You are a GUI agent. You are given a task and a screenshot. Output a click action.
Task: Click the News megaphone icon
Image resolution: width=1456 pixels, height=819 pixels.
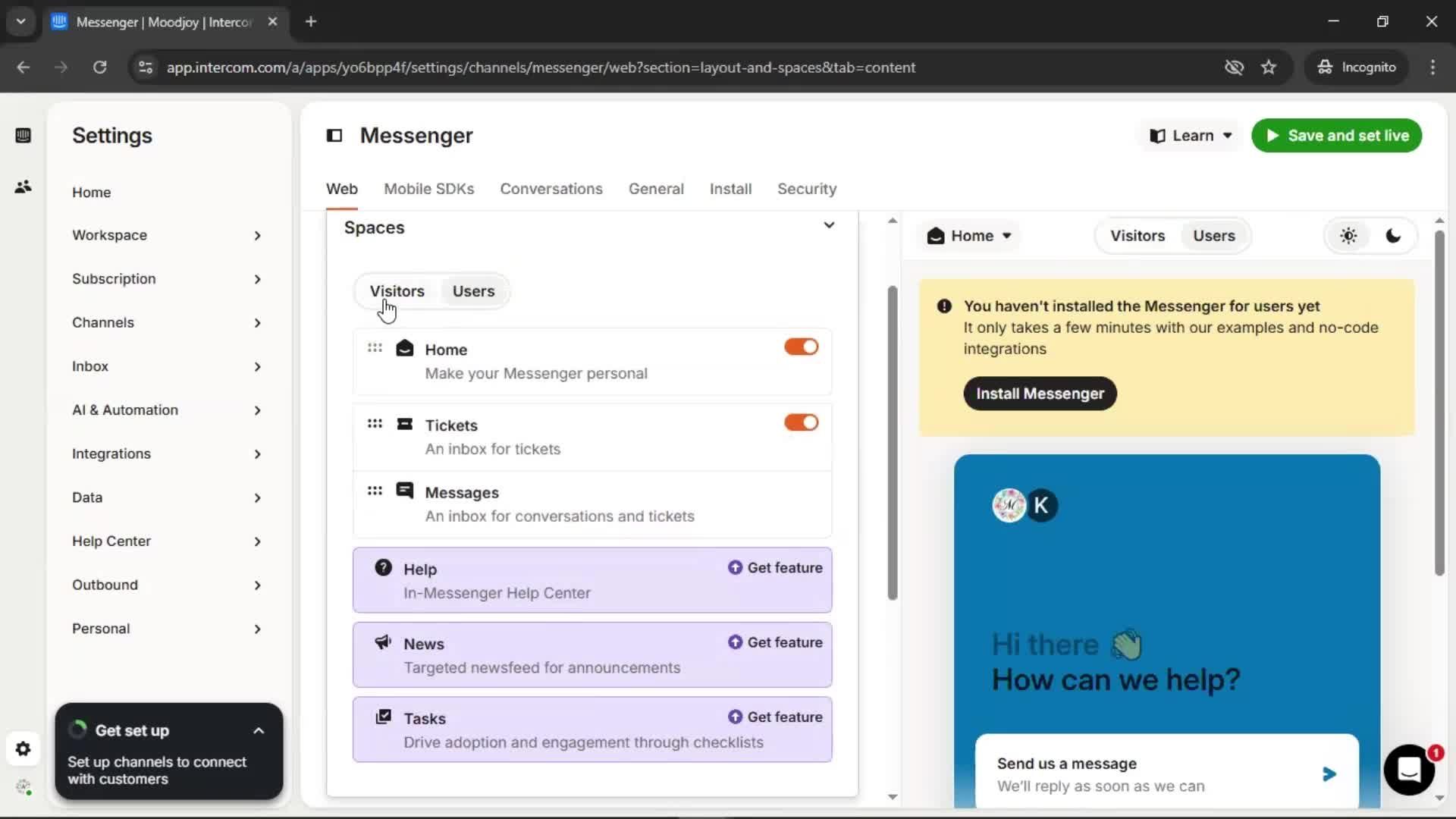[x=384, y=642]
